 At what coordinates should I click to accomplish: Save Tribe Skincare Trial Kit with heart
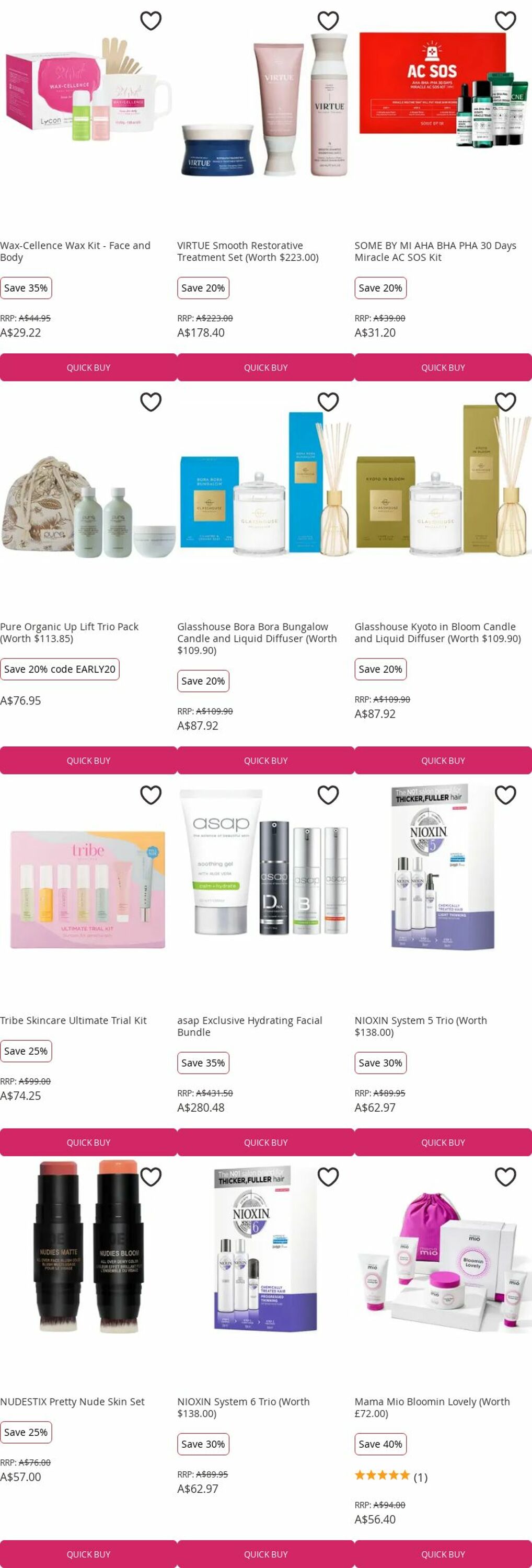click(x=151, y=795)
